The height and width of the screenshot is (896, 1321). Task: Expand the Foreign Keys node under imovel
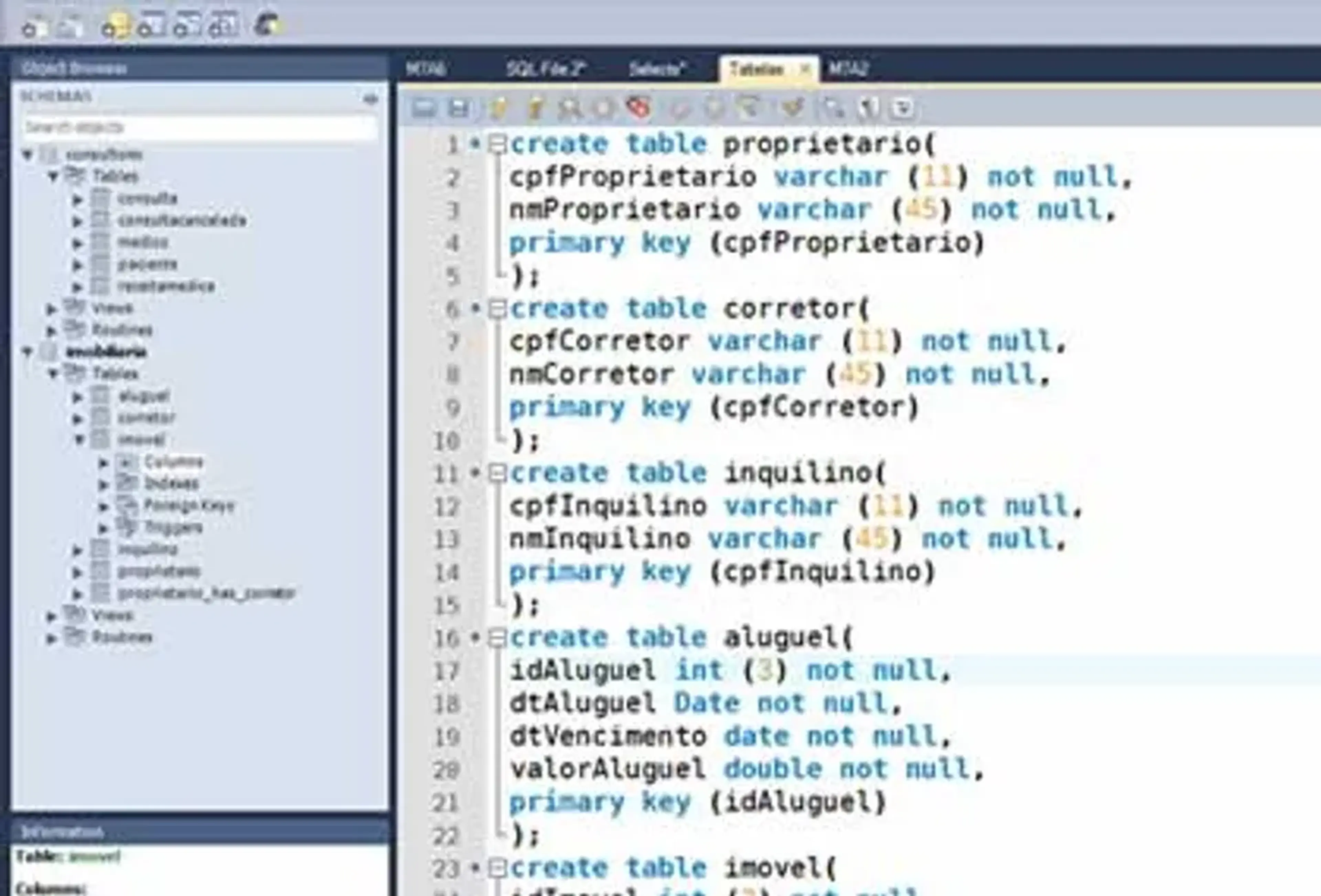pyautogui.click(x=104, y=506)
